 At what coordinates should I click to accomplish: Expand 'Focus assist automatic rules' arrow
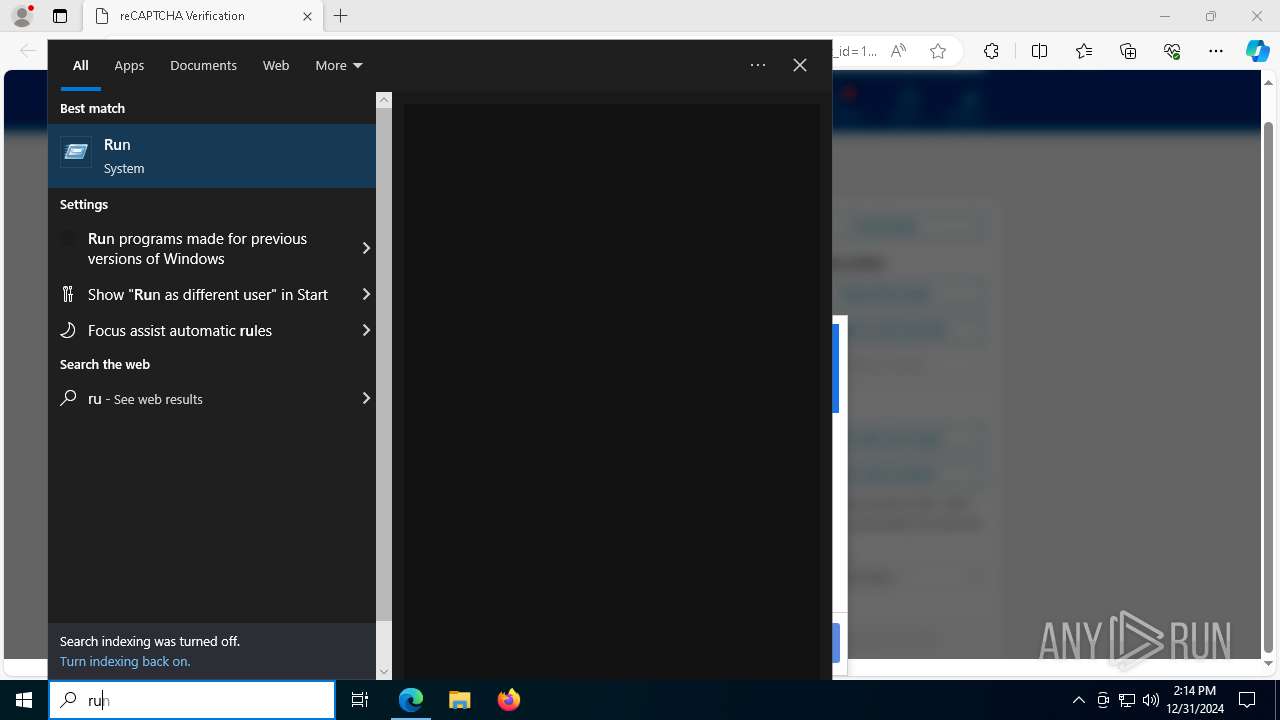[366, 330]
